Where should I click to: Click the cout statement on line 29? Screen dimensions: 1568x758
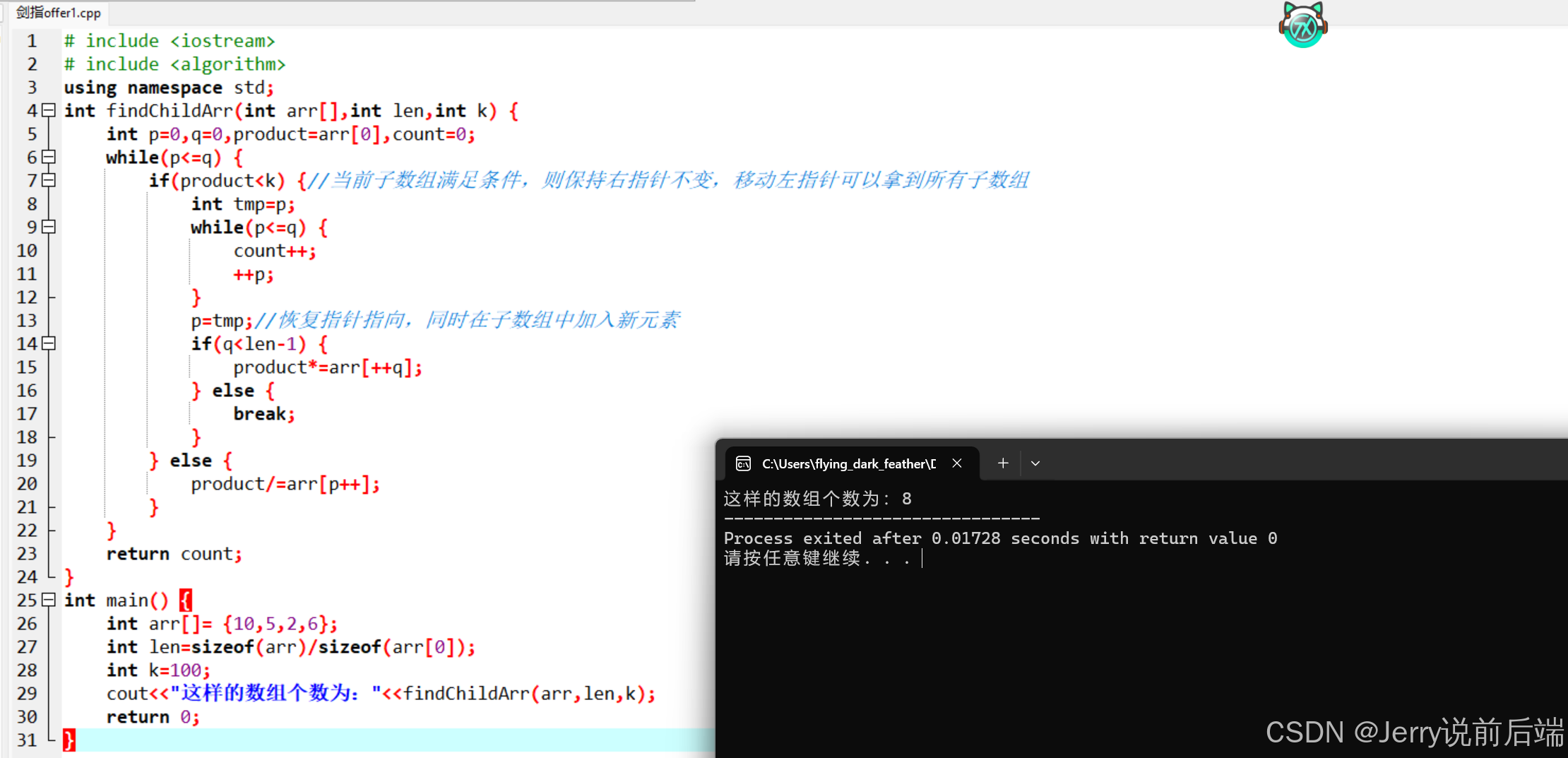[381, 694]
